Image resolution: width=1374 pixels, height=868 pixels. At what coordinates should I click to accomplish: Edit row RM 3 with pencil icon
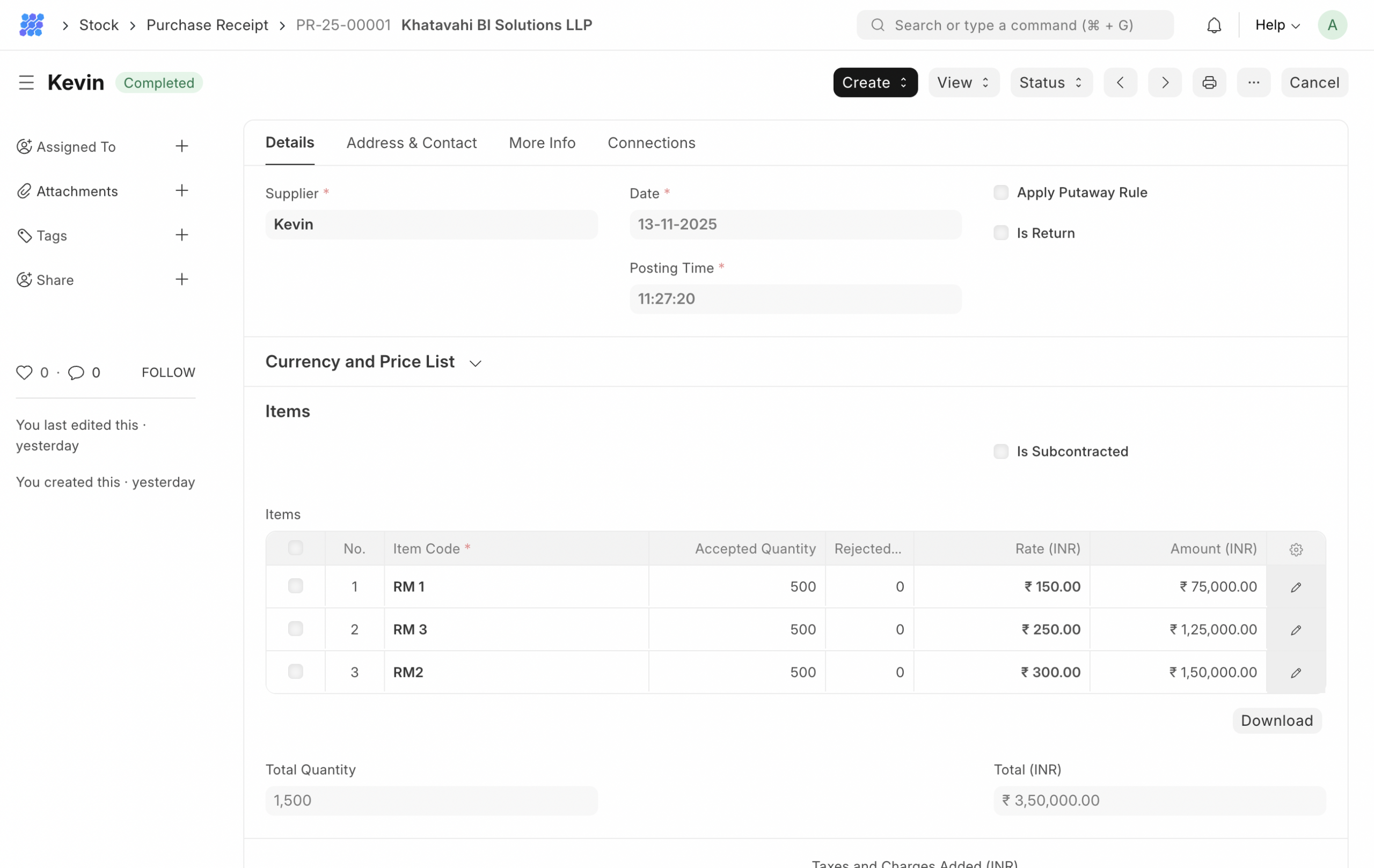(1296, 630)
